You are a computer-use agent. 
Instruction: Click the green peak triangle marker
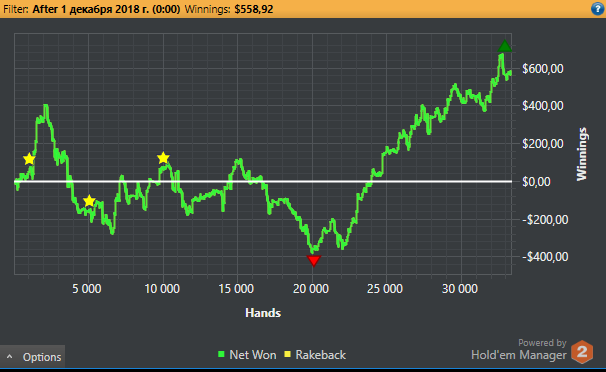tap(504, 46)
